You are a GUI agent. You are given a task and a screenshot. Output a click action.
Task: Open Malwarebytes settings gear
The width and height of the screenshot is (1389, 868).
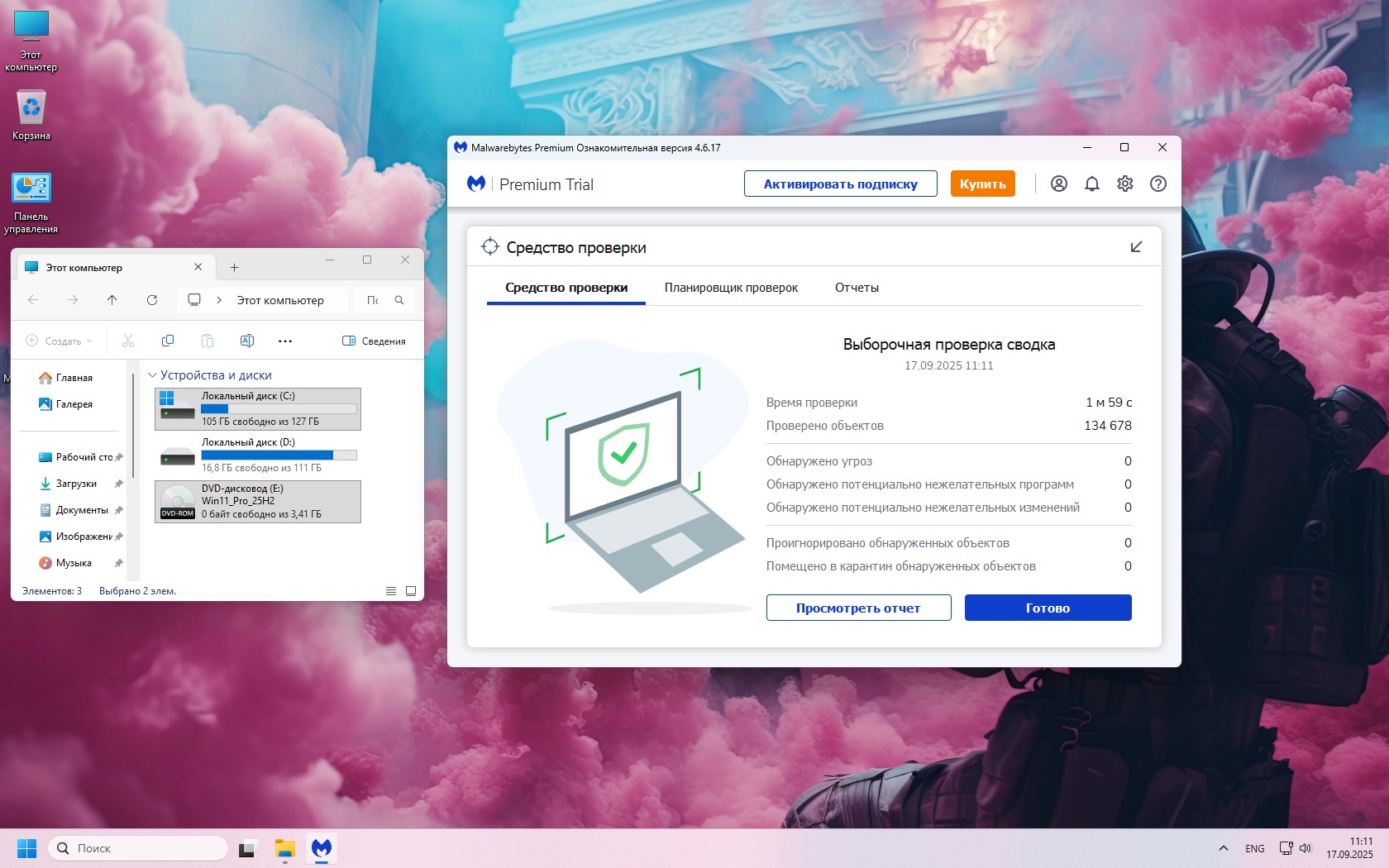[1124, 184]
